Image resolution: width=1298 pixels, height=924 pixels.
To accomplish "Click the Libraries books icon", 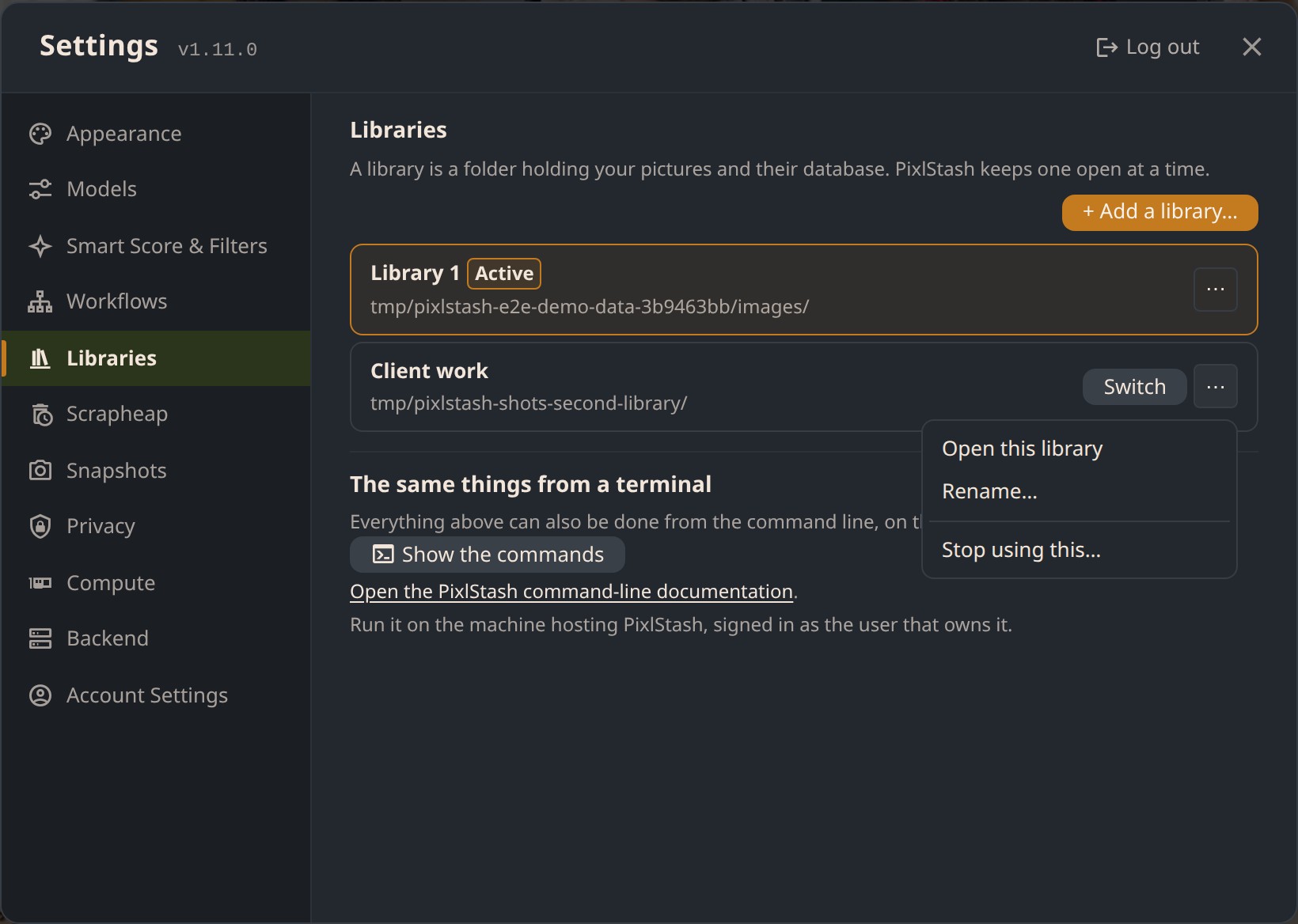I will click(40, 358).
